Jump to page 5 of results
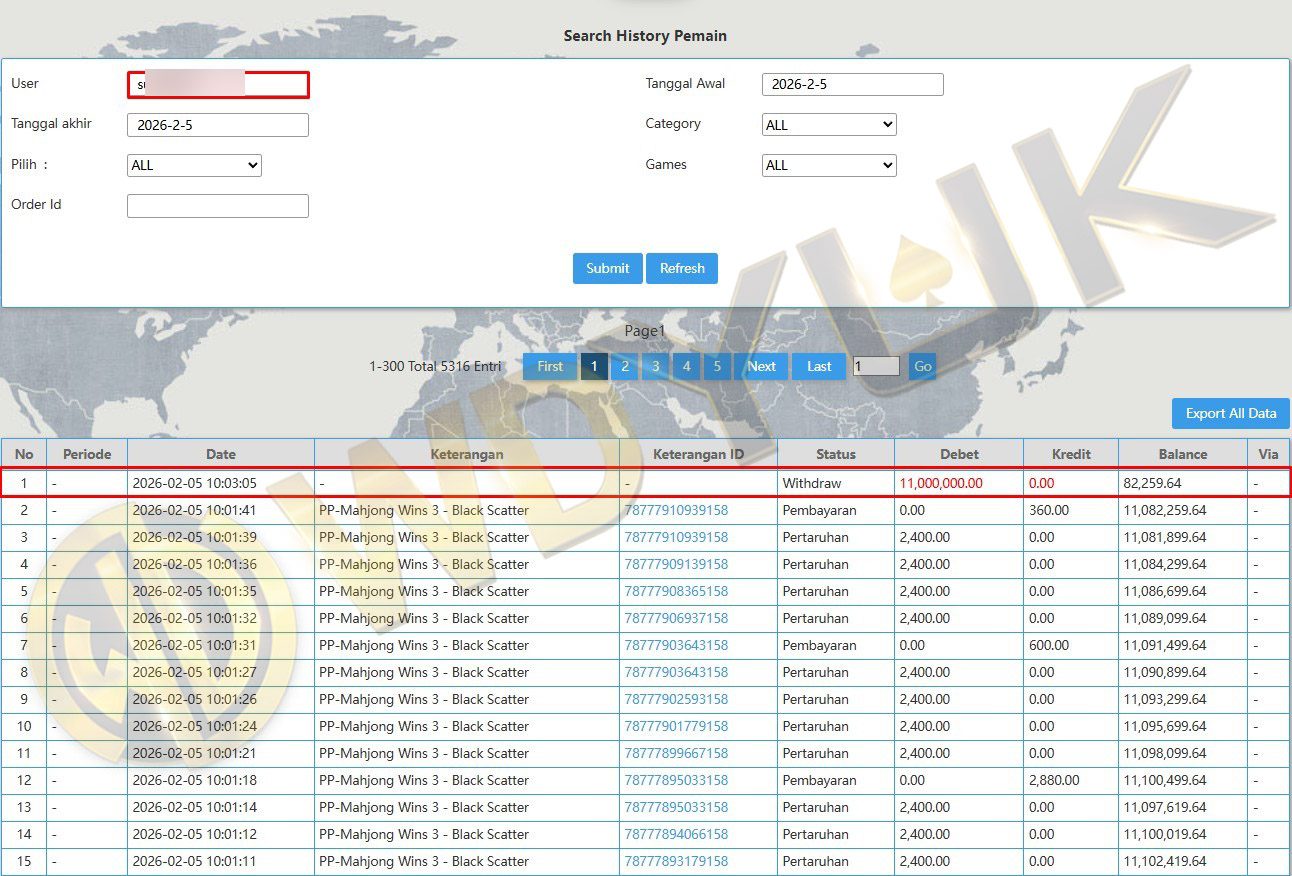 tap(717, 366)
